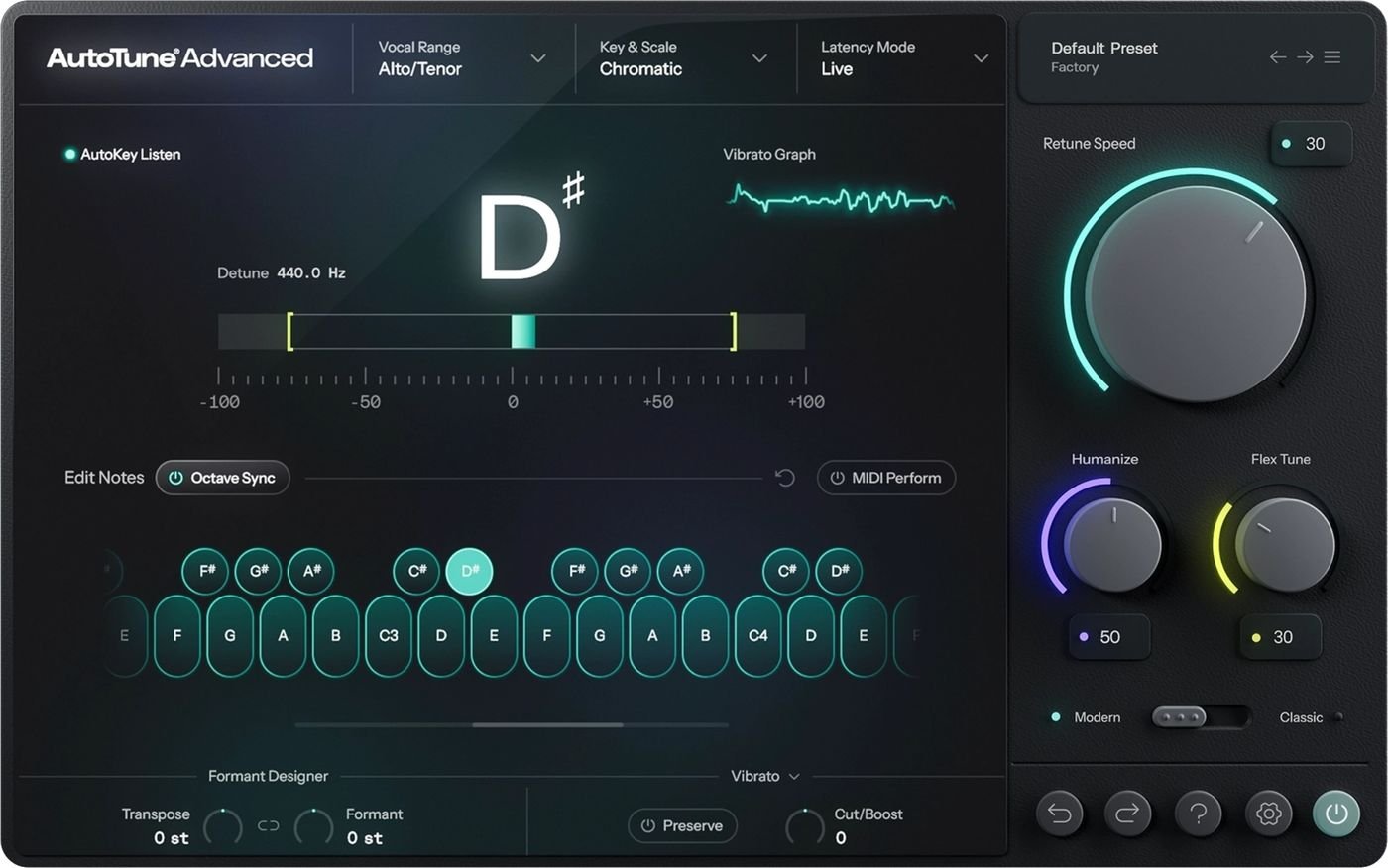Toggle the Preserve button
The height and width of the screenshot is (868, 1388).
tap(682, 825)
